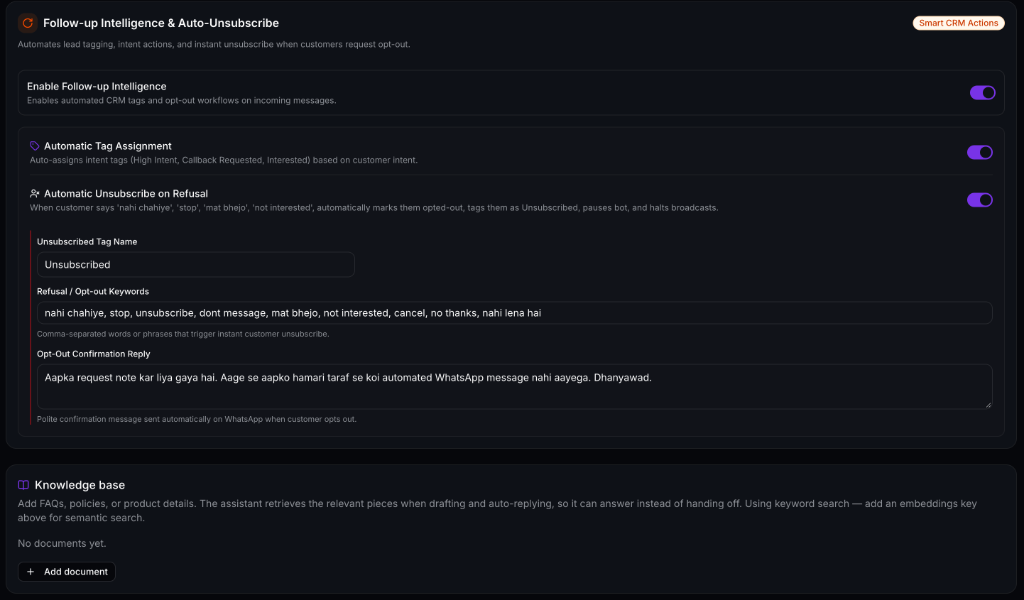Viewport: 1024px width, 600px height.
Task: Toggle Enable Follow-up Intelligence switch
Action: (982, 93)
